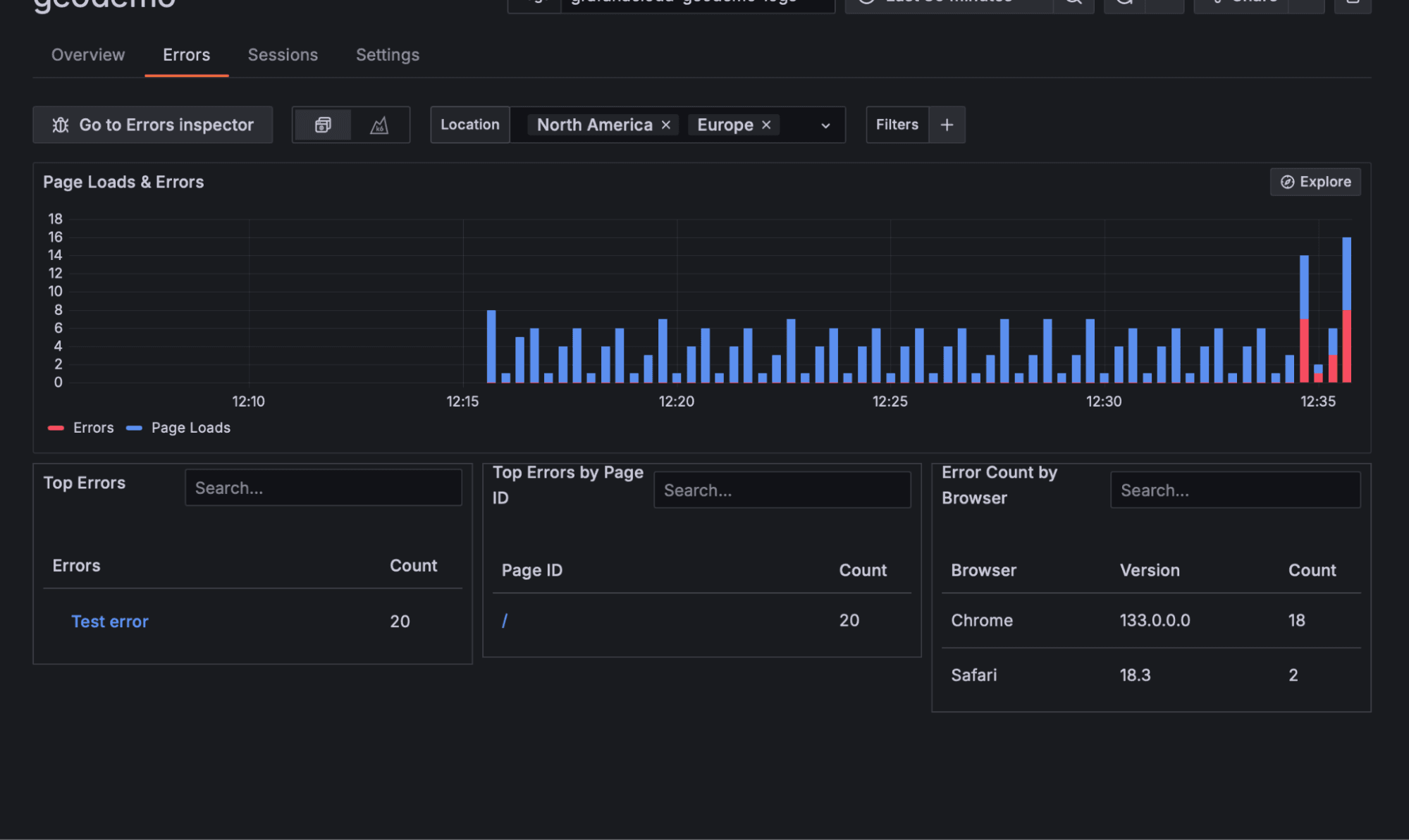Switch to the Sessions tab
The image size is (1409, 840).
click(x=282, y=55)
